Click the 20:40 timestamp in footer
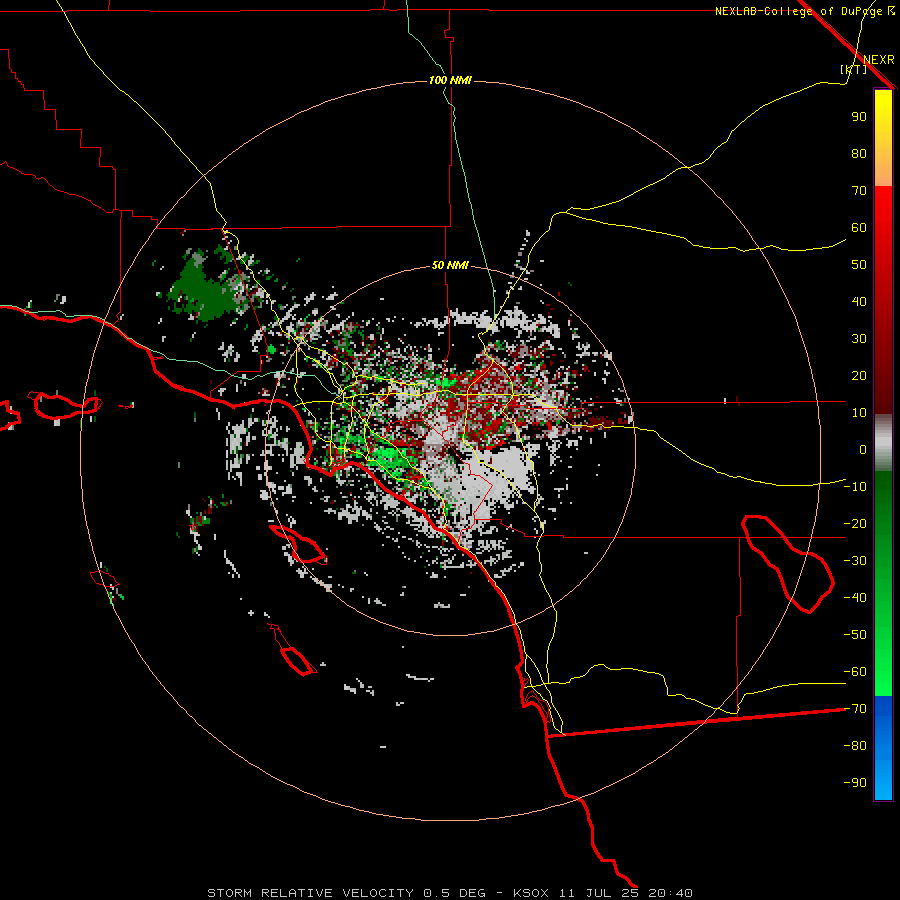Viewport: 900px width, 900px height. coord(670,893)
